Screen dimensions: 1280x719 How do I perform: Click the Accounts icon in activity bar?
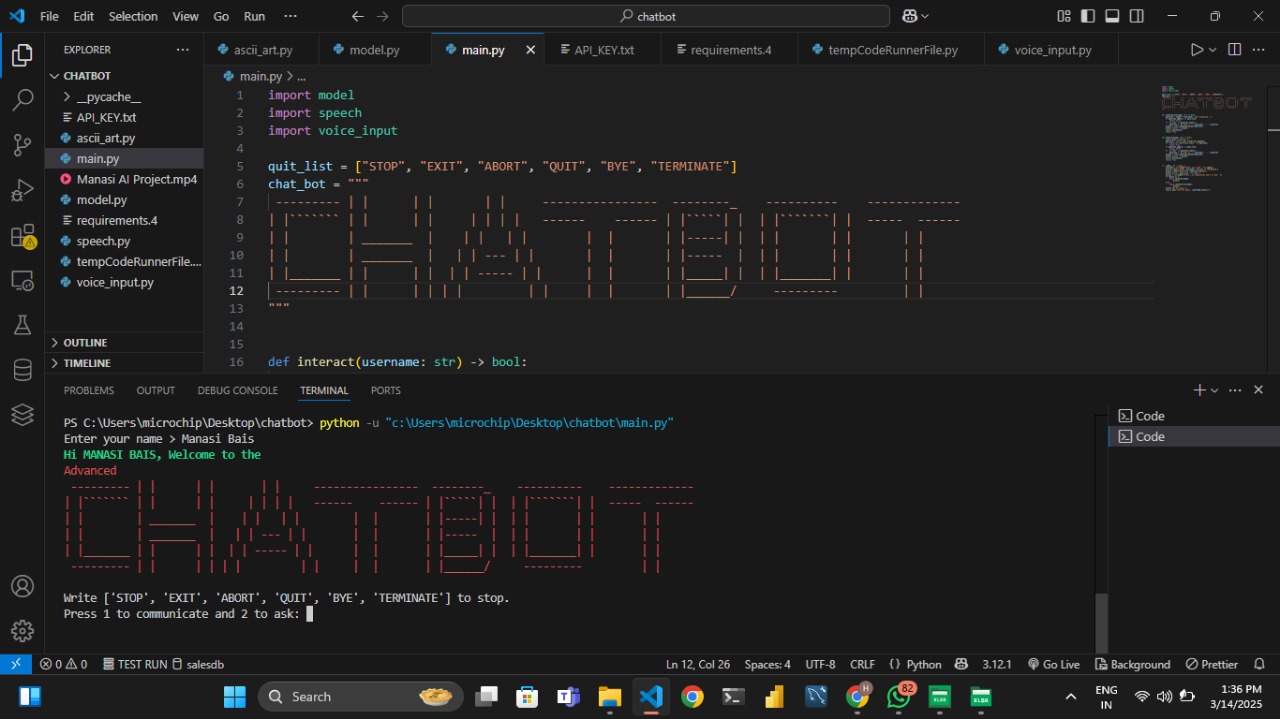(22, 586)
